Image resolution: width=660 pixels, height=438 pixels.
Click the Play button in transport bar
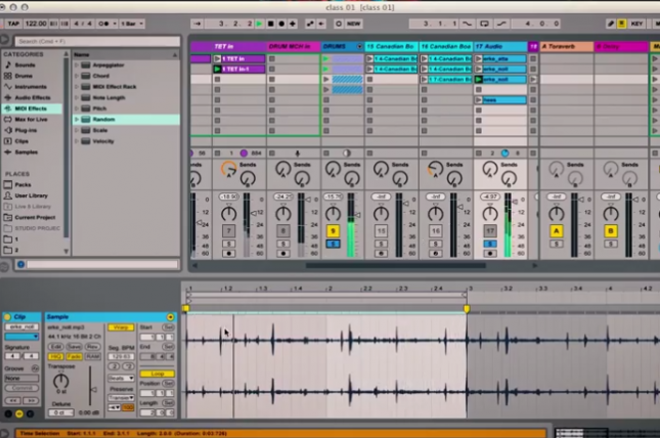pos(260,22)
